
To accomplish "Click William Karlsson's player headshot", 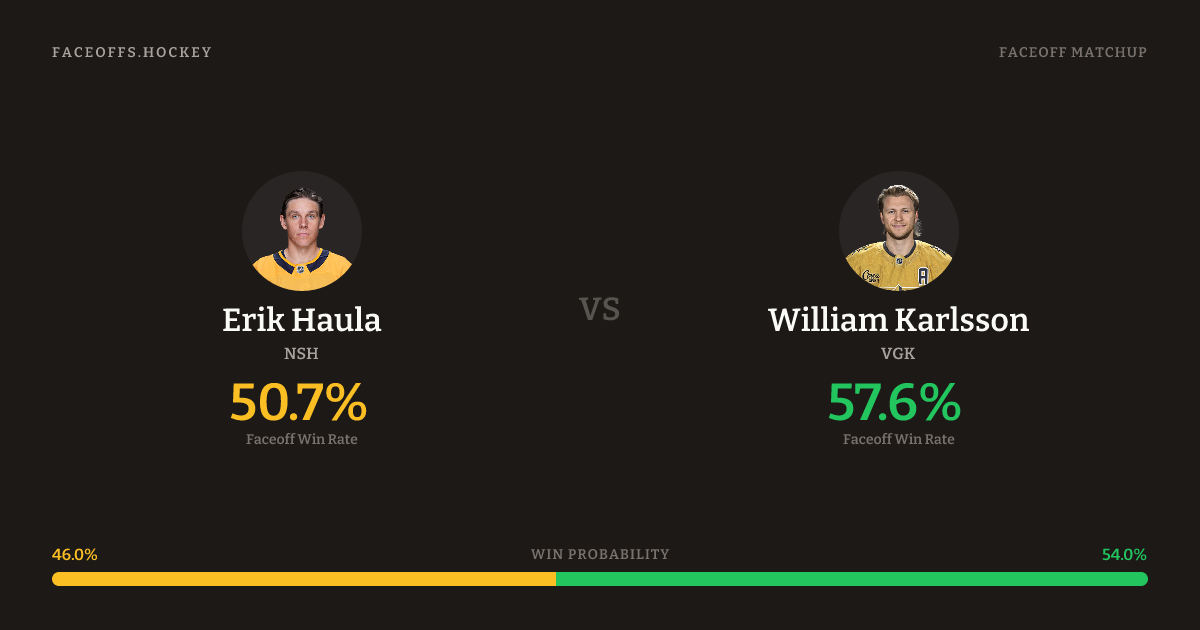I will click(x=898, y=231).
